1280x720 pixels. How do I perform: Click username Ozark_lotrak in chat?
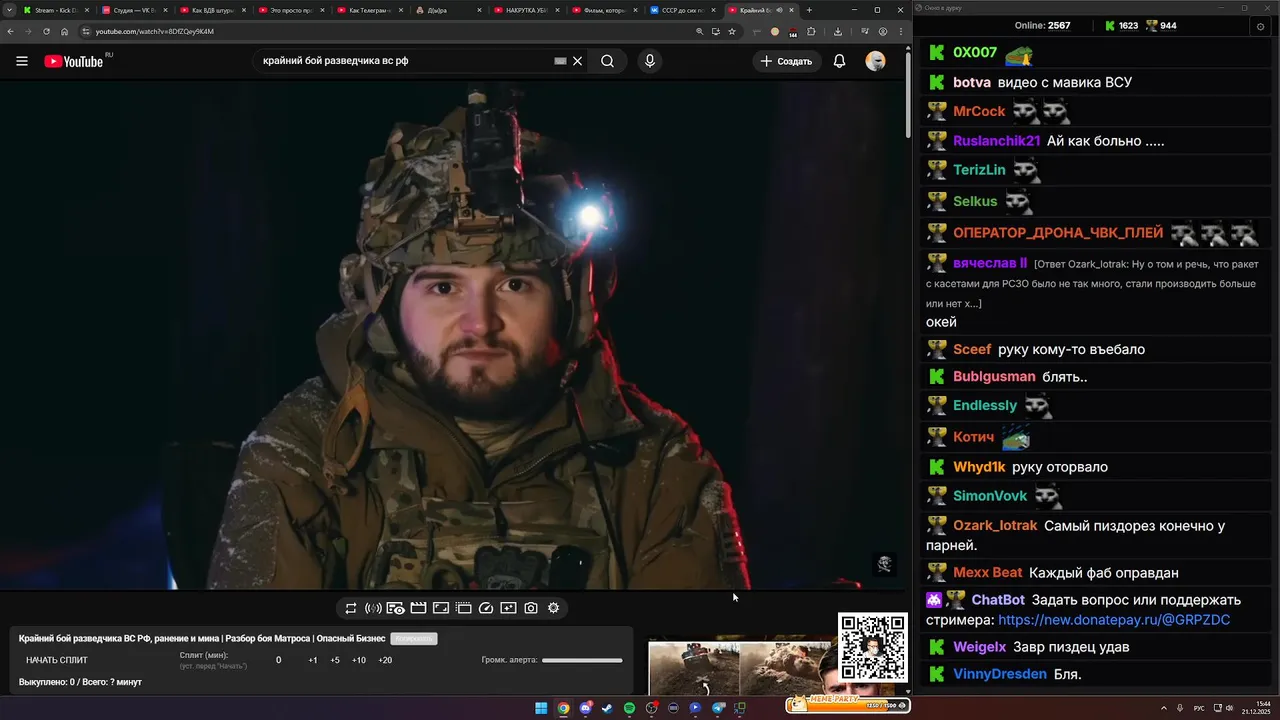pyautogui.click(x=995, y=526)
